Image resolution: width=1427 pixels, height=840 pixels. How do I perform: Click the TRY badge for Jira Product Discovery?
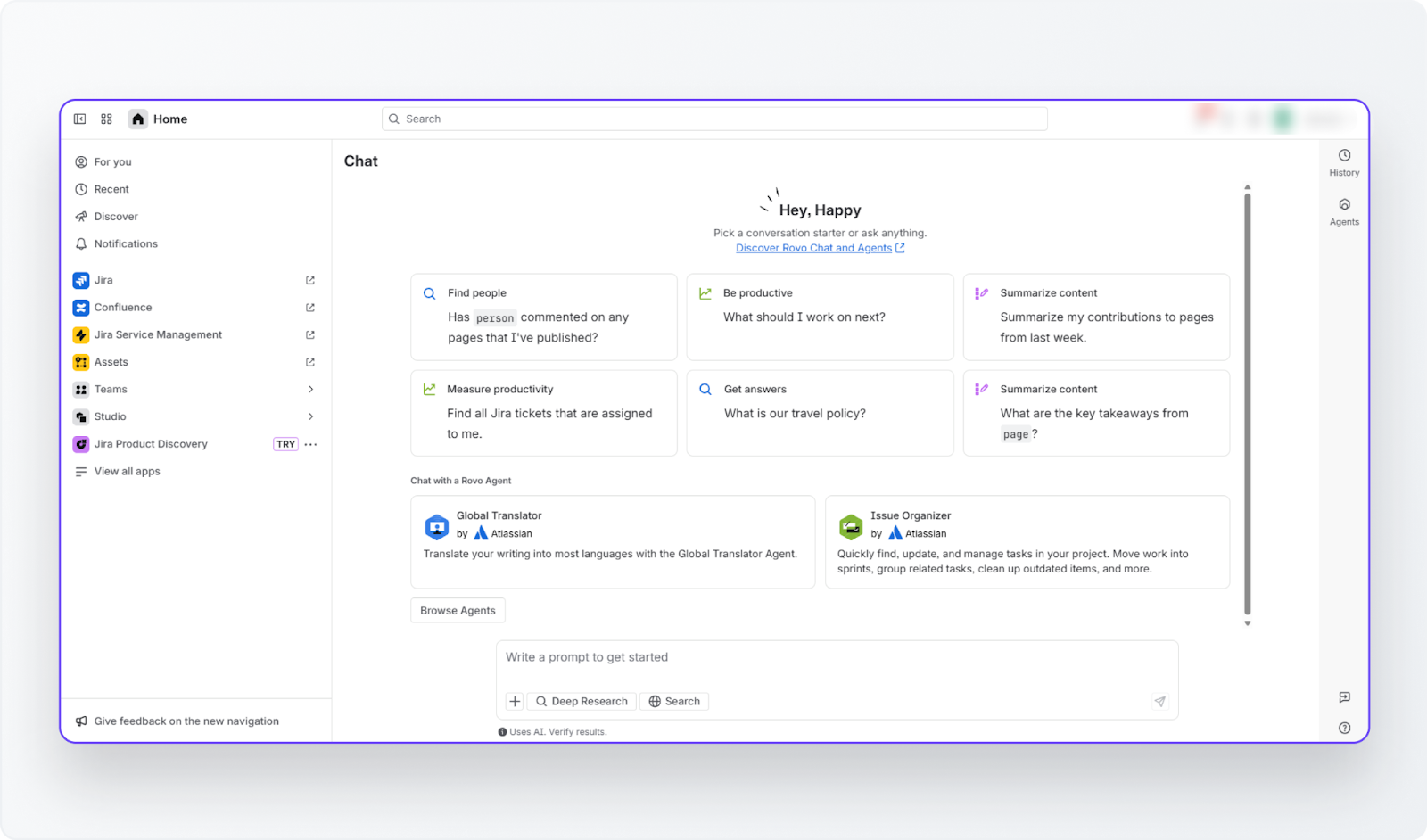(285, 444)
